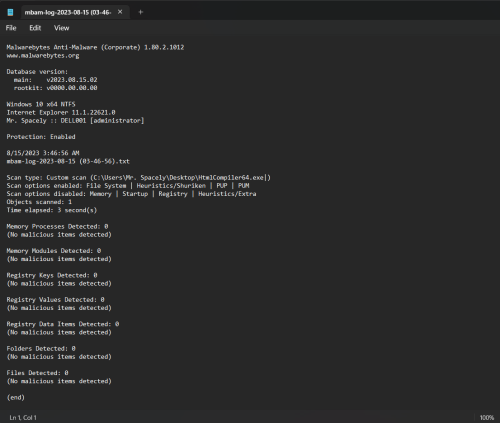Screen dimensions: 500x423
Task: Click the Internet Explorer 11.1.22621.0 line
Action: 61,112
